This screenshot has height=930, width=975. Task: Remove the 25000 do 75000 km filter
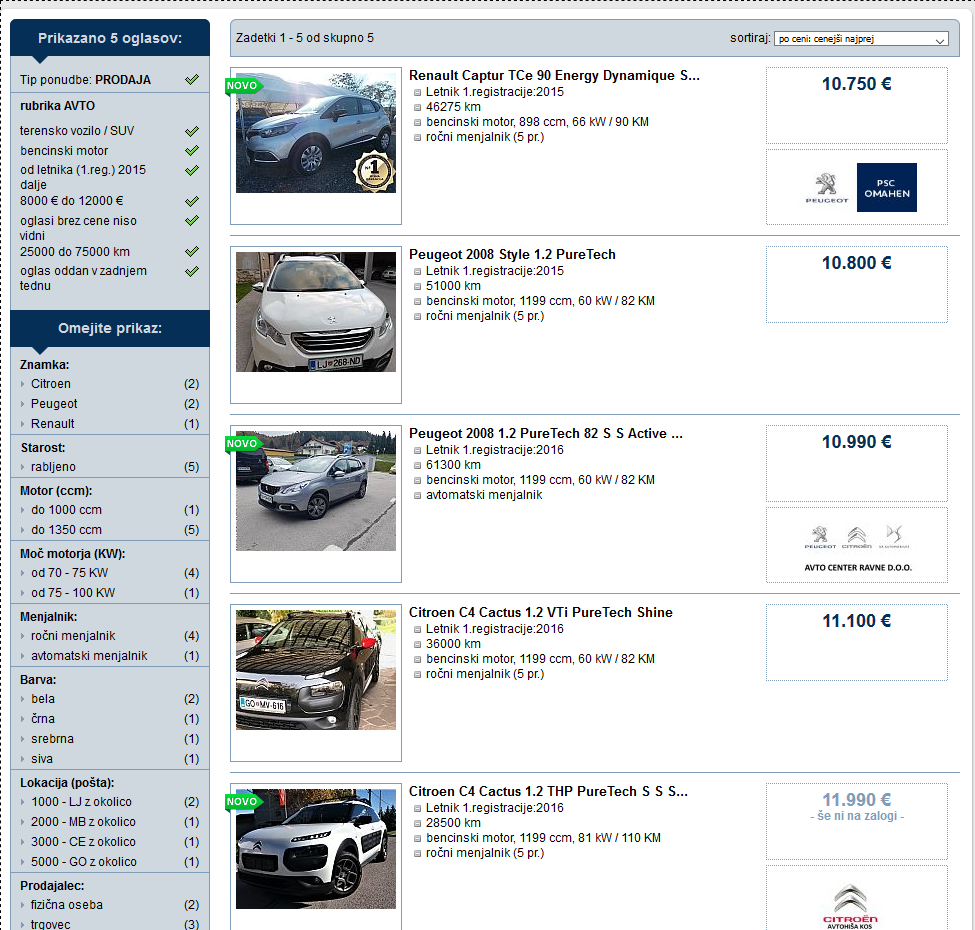pos(192,252)
